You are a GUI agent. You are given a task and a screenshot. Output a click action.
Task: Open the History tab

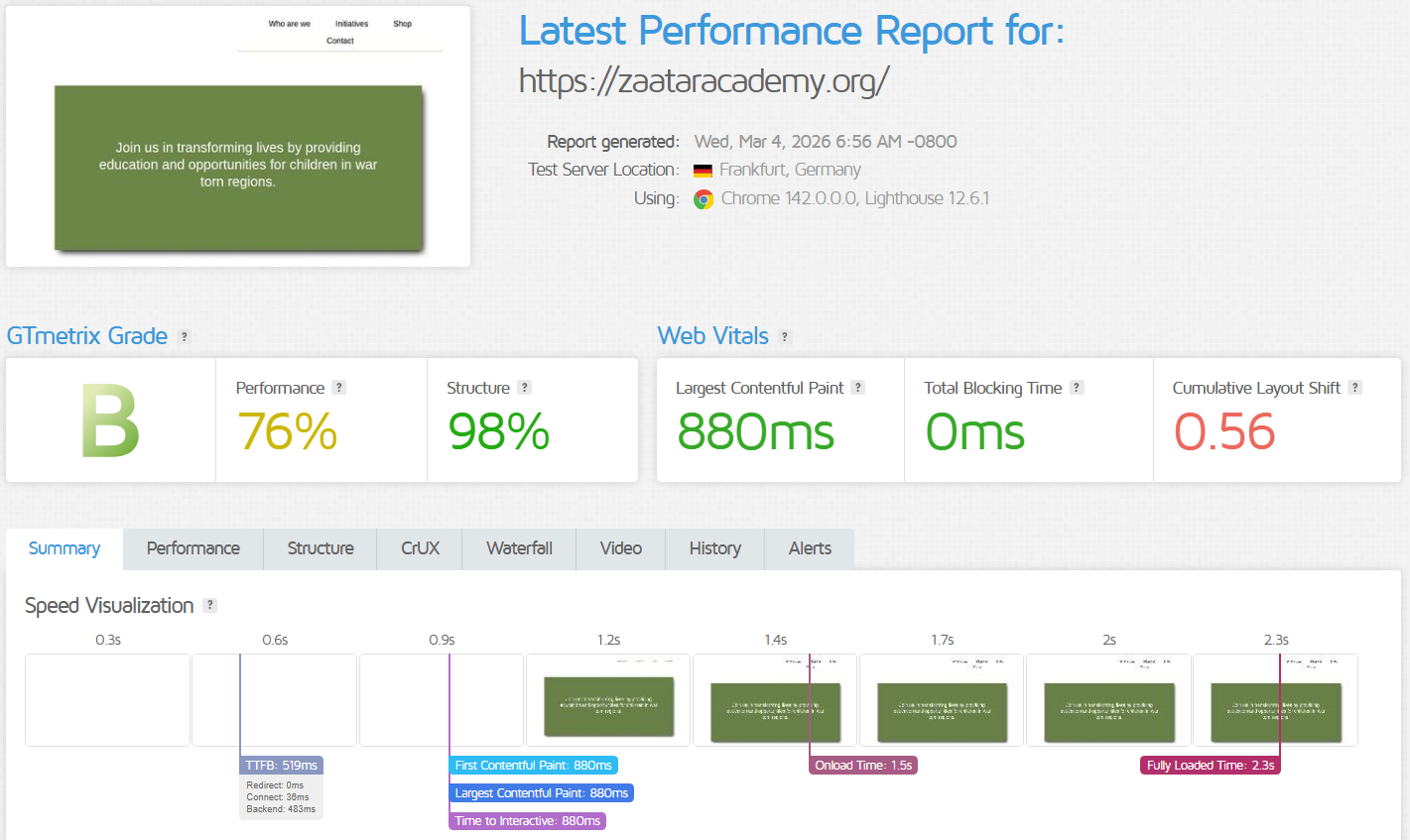coord(715,548)
